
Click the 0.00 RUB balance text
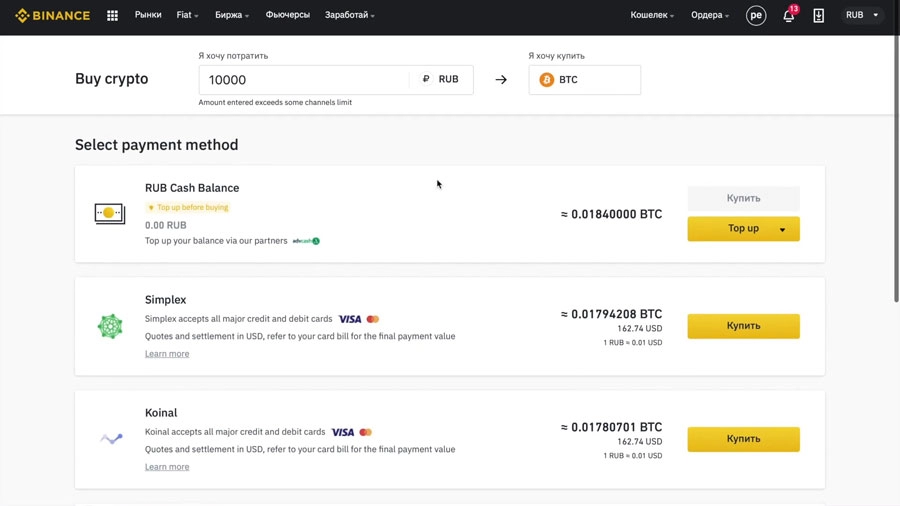(x=165, y=225)
